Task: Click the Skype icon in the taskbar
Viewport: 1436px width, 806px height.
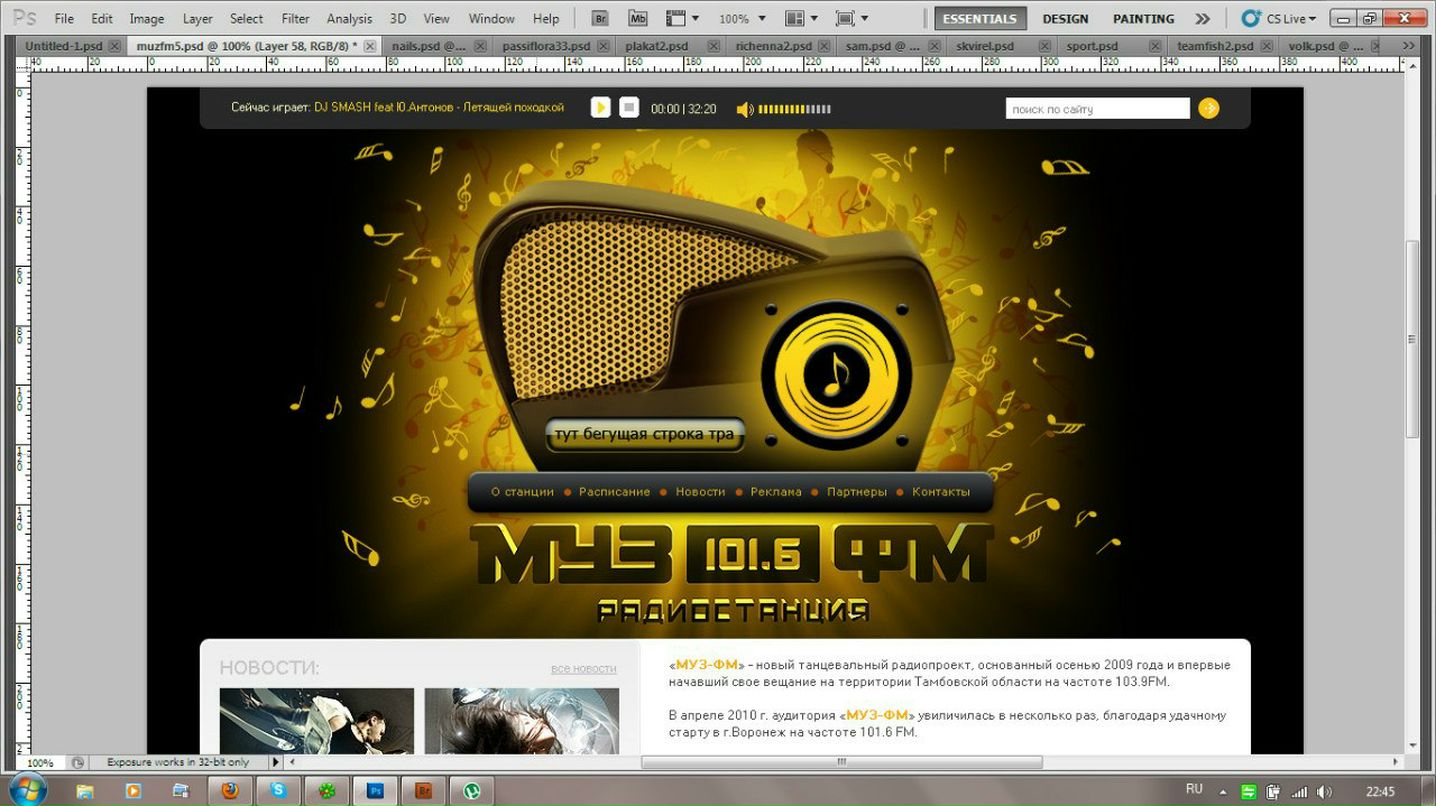Action: [x=277, y=791]
